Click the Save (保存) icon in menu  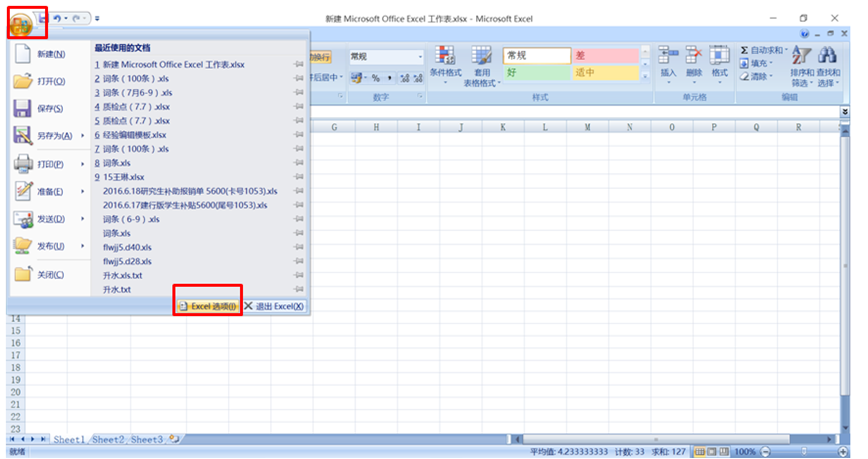(23, 108)
